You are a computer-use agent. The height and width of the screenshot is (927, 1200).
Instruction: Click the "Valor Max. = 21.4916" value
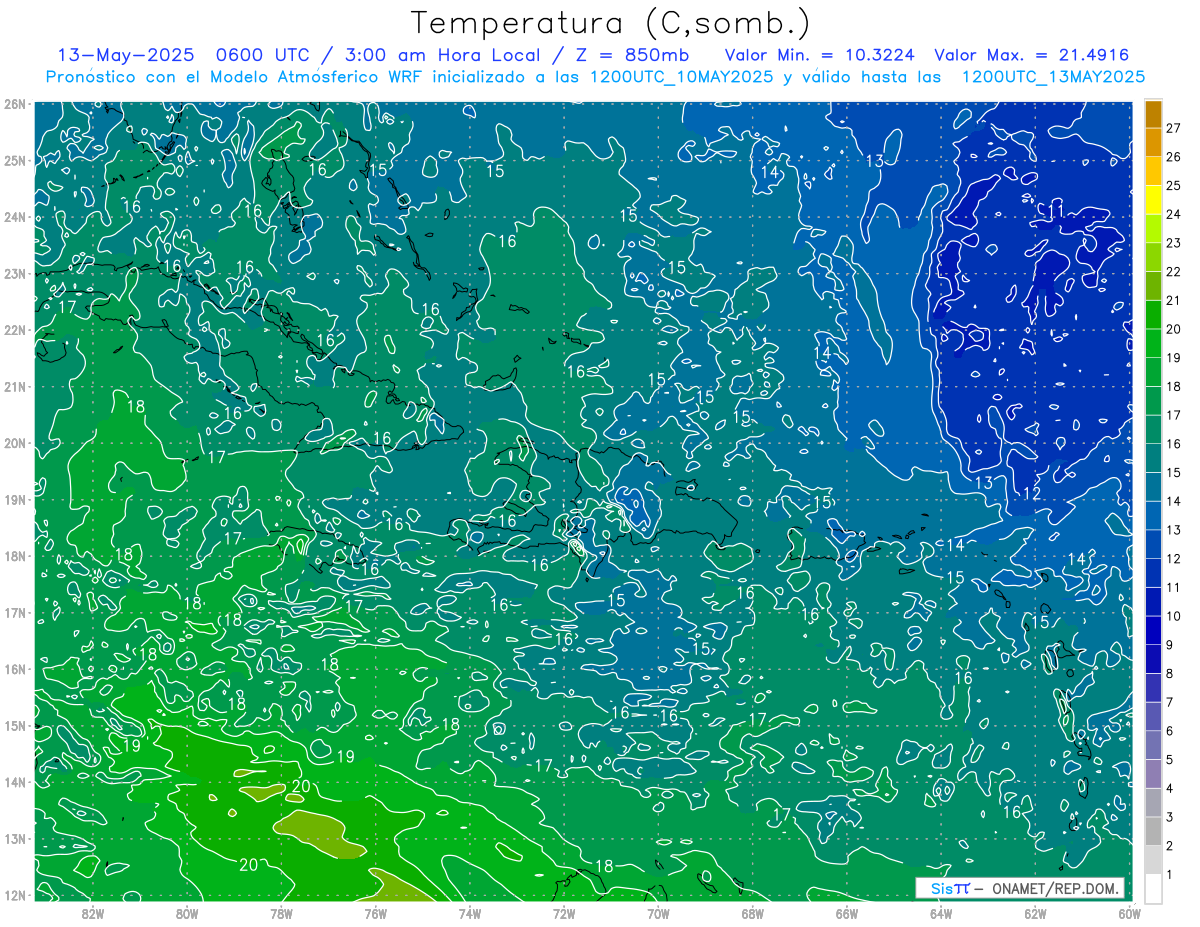1031,55
